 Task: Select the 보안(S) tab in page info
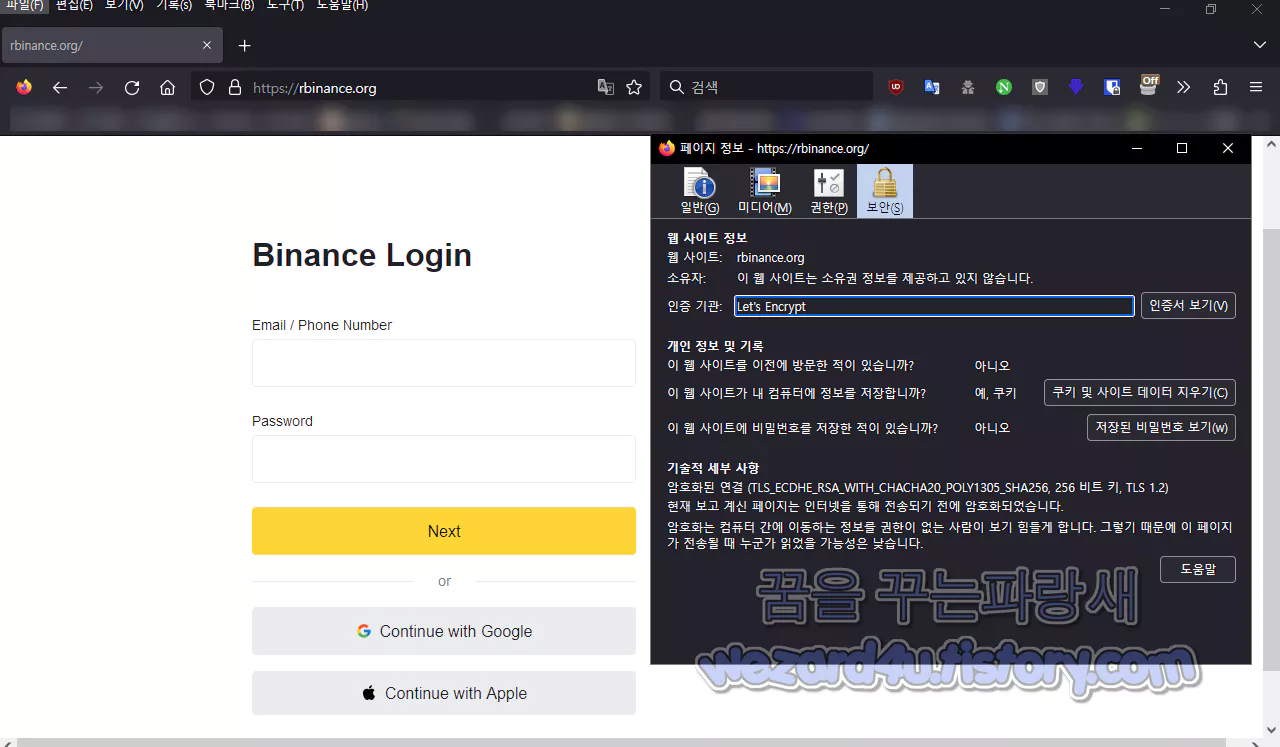coord(885,191)
